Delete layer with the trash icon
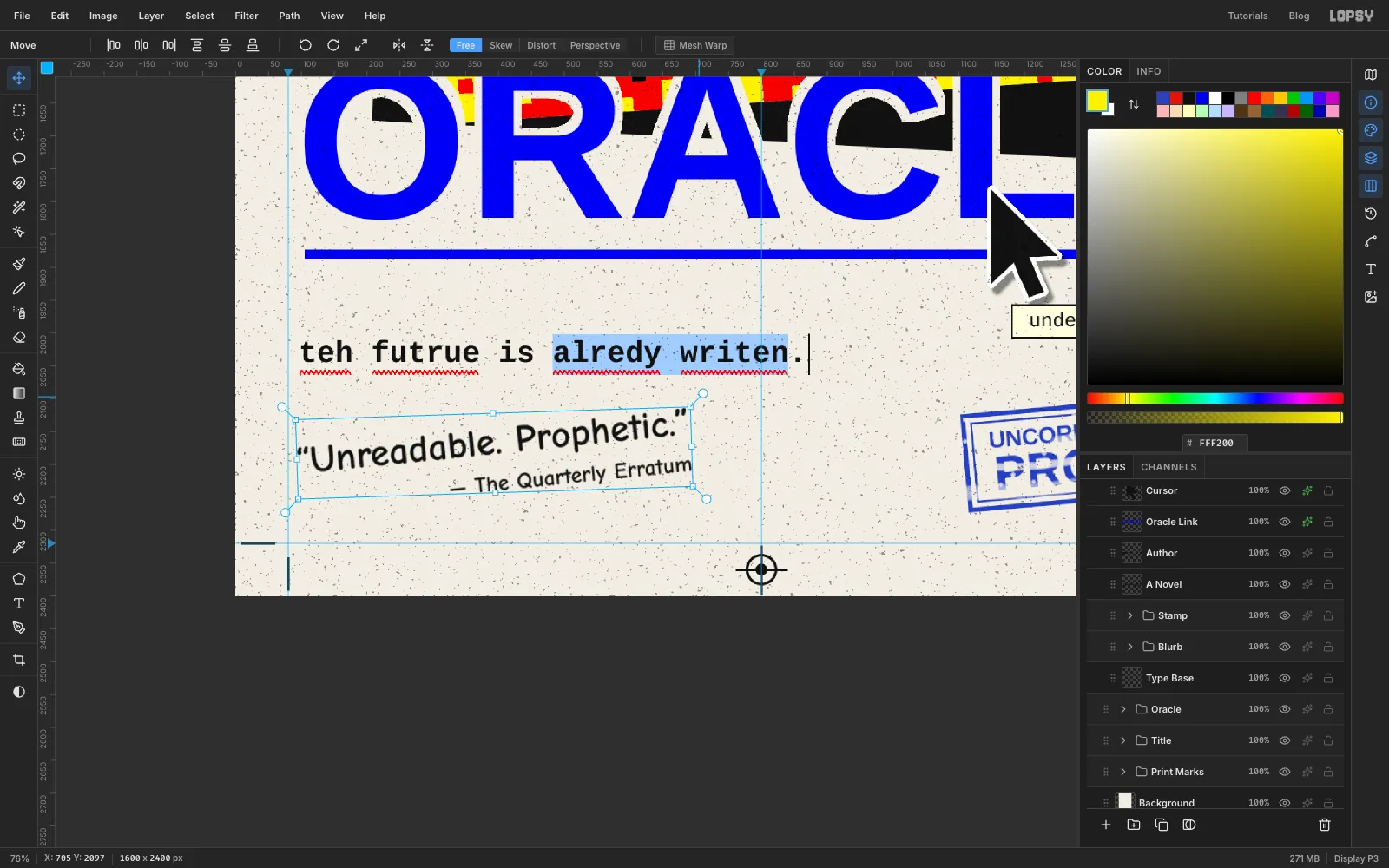The height and width of the screenshot is (868, 1389). pyautogui.click(x=1325, y=825)
